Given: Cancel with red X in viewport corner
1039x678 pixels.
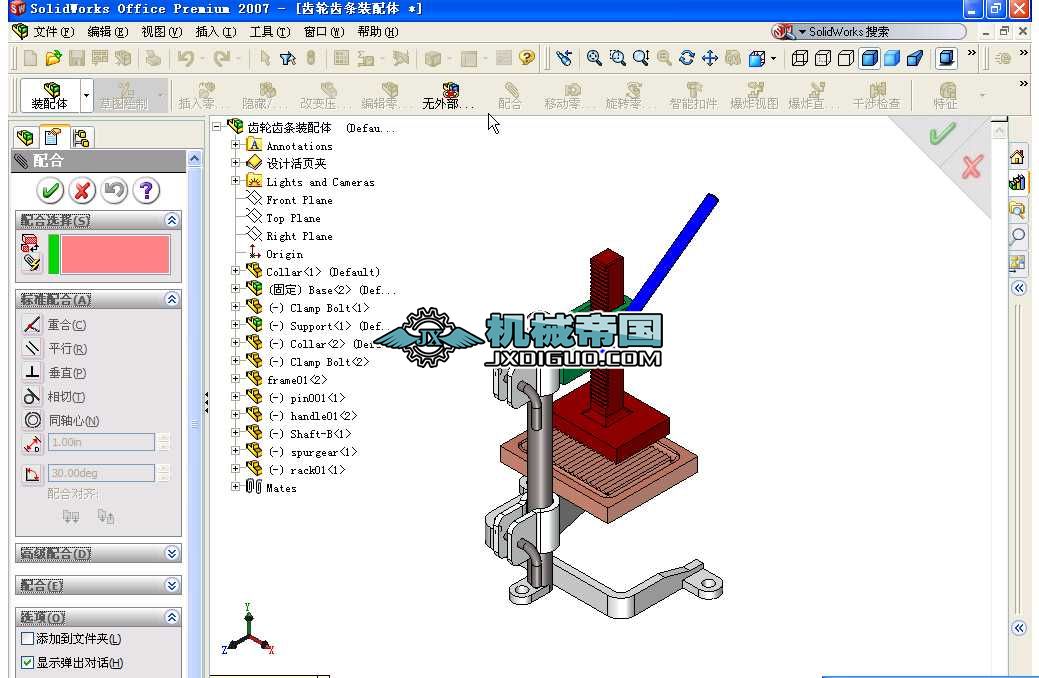Looking at the screenshot, I should point(971,166).
